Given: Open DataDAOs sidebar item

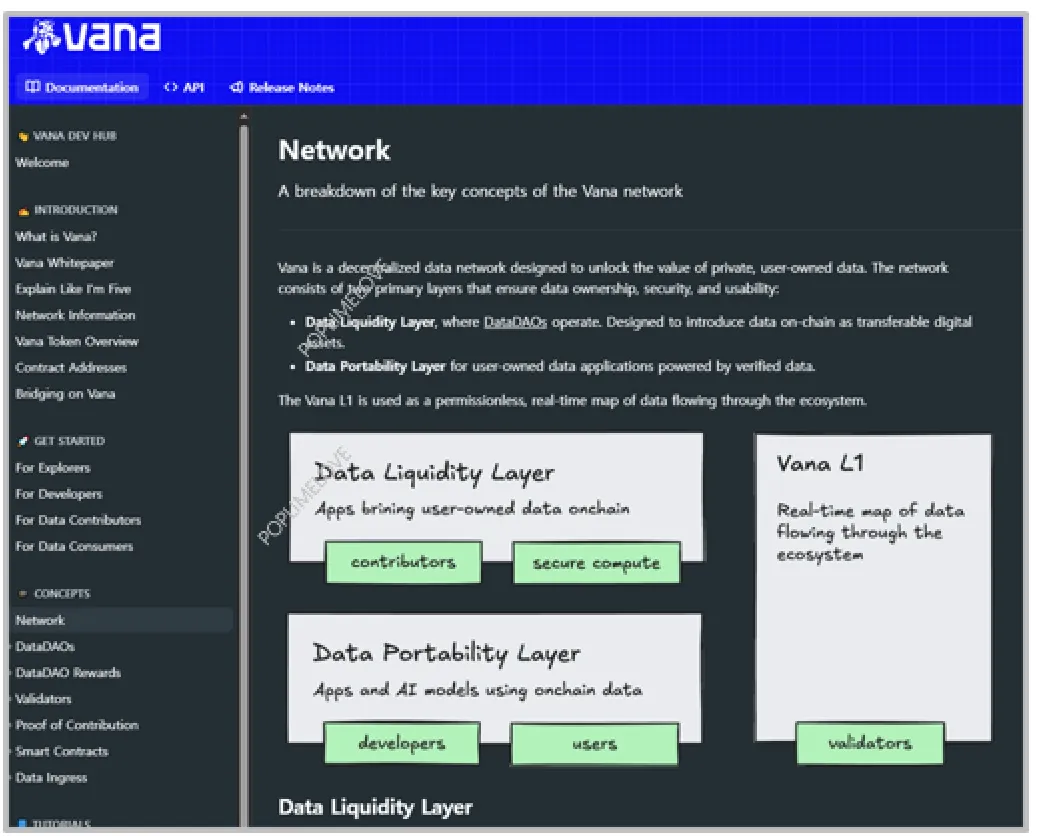Looking at the screenshot, I should [45, 646].
